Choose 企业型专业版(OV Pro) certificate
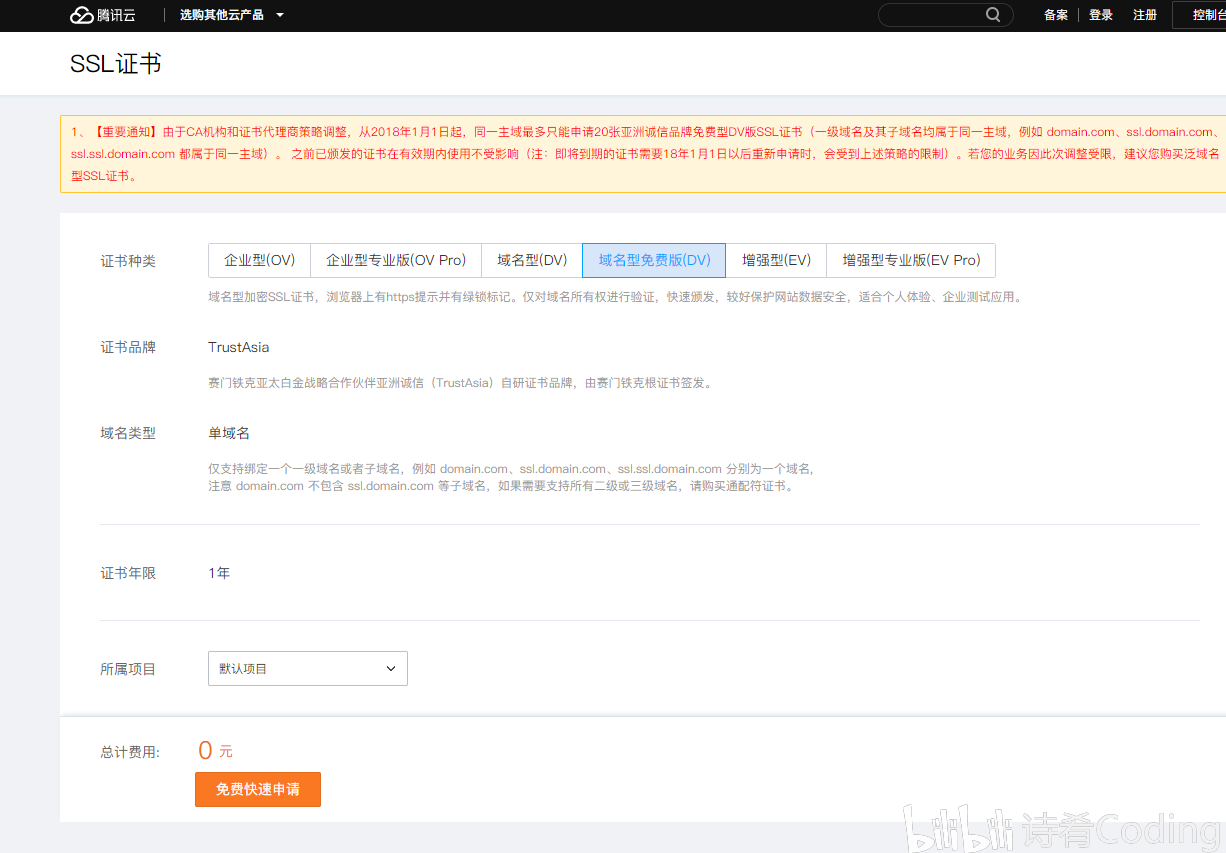Screen dimensions: 1226x853 pos(396,260)
